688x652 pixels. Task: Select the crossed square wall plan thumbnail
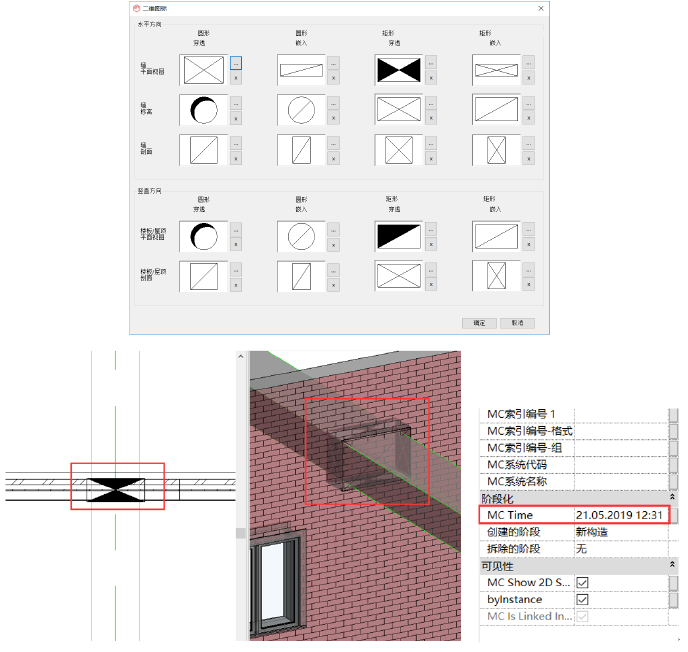pos(204,70)
